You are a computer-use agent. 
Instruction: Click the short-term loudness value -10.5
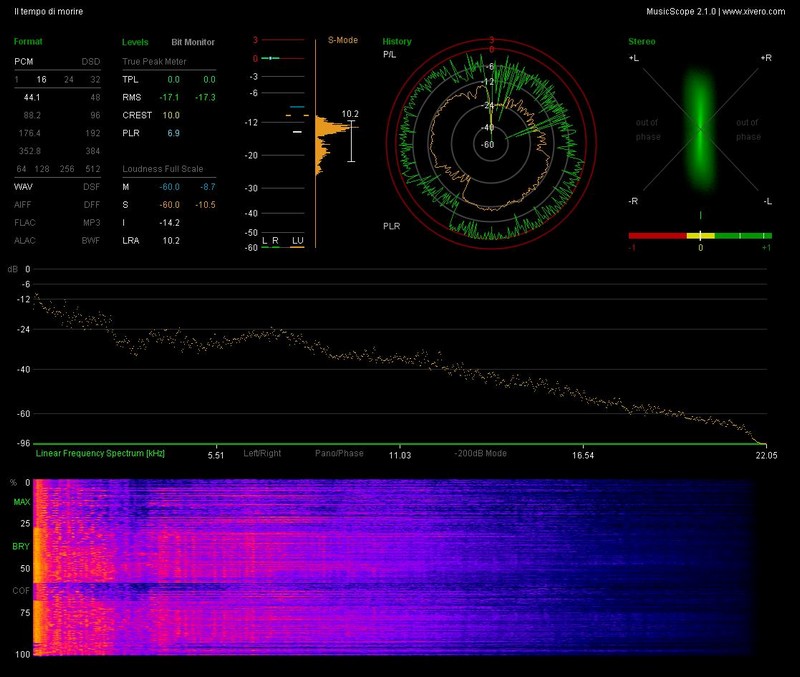[206, 205]
